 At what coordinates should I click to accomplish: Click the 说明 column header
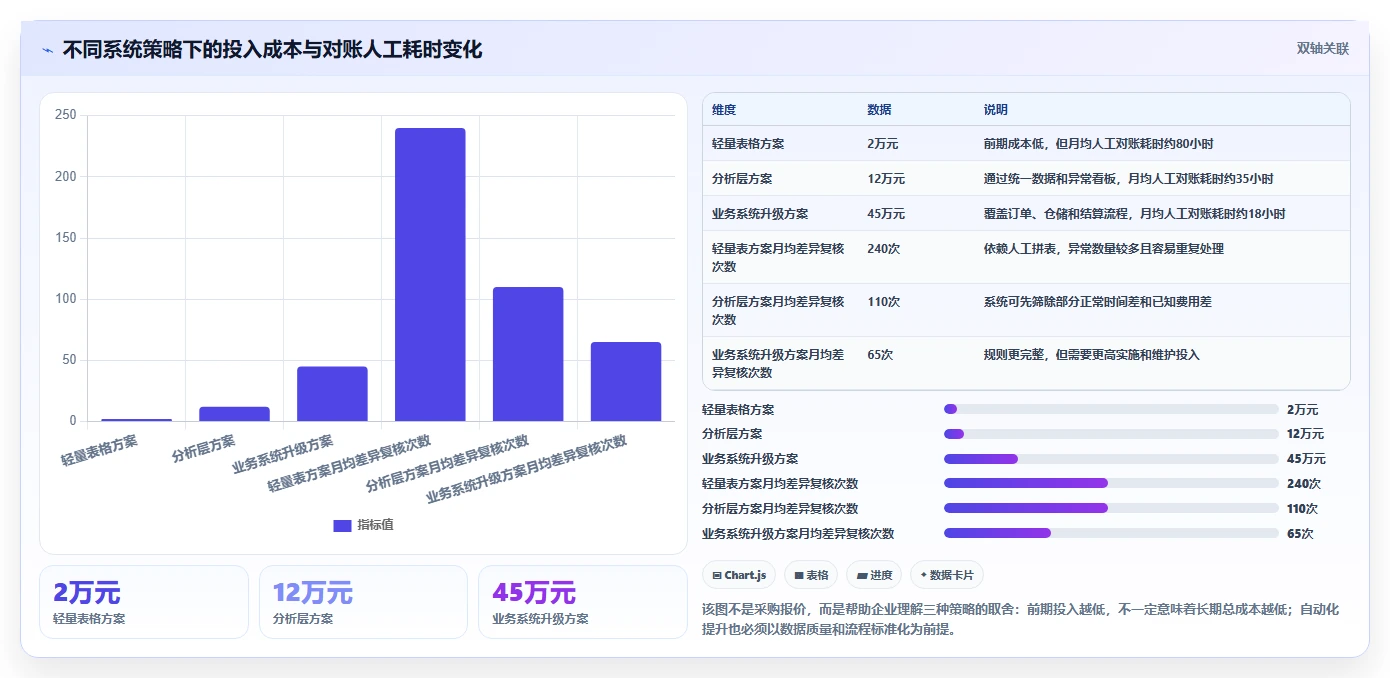point(995,110)
